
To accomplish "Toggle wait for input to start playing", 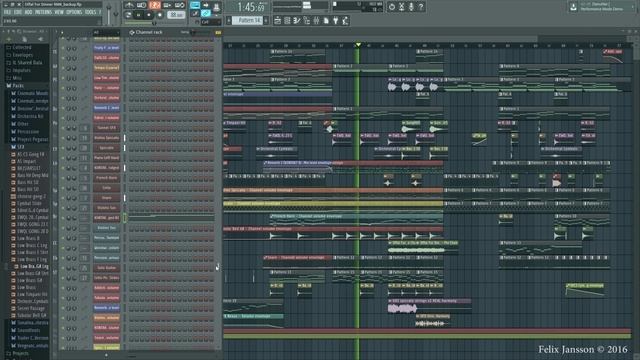I will pyautogui.click(x=142, y=5).
